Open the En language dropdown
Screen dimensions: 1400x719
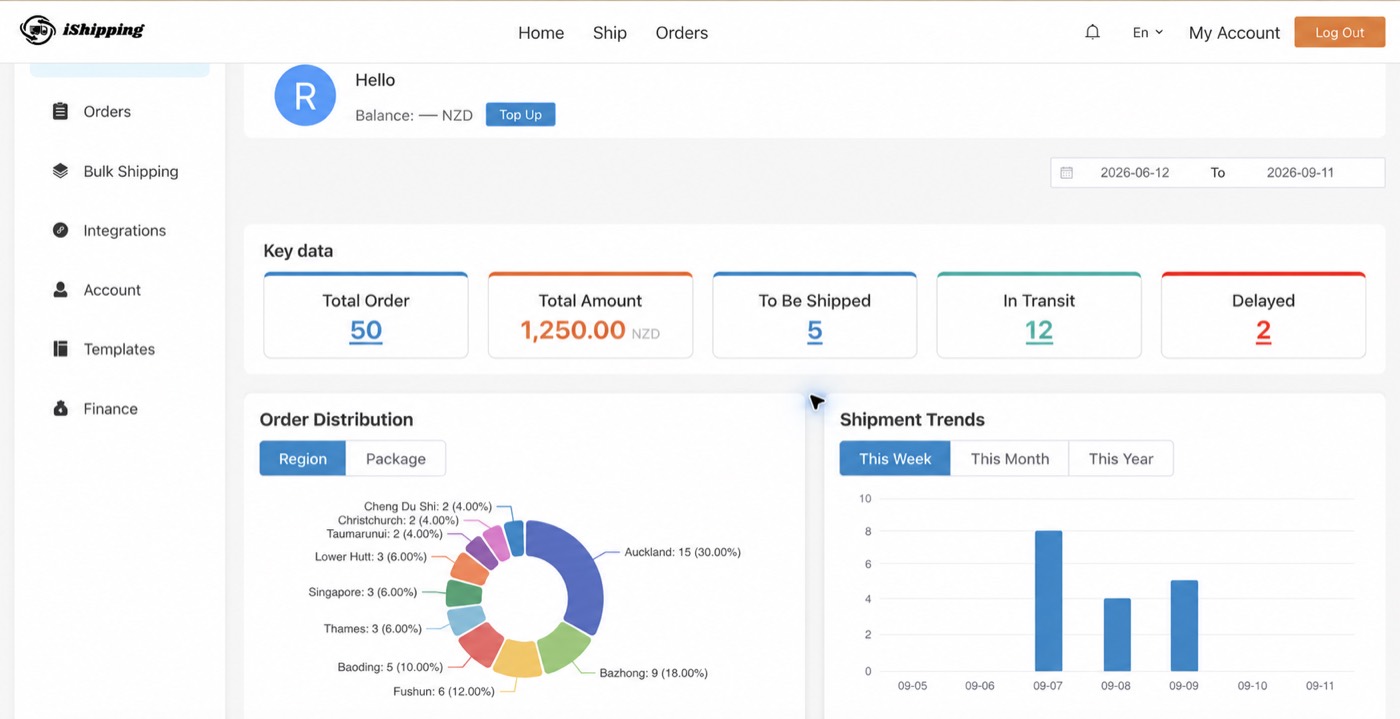coord(1147,32)
